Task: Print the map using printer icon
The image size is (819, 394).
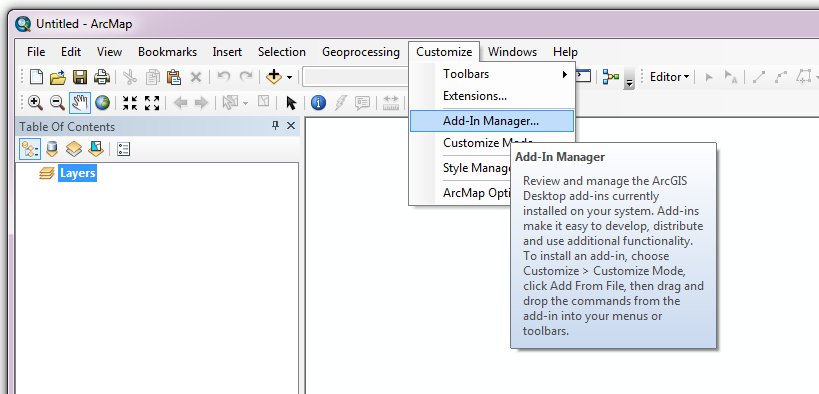Action: click(x=101, y=77)
